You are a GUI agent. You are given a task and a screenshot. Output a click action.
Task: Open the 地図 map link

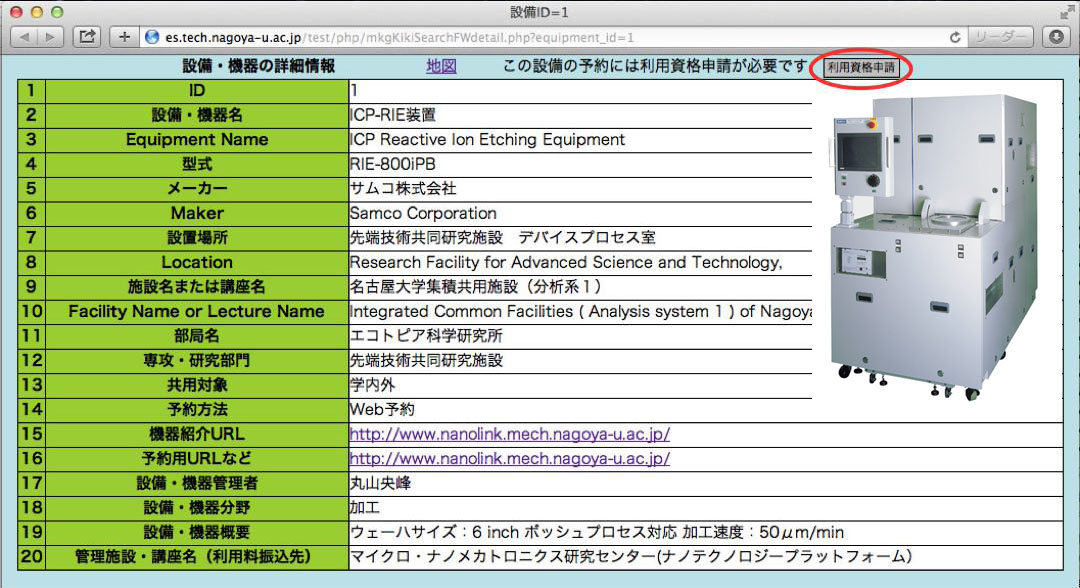pos(441,66)
